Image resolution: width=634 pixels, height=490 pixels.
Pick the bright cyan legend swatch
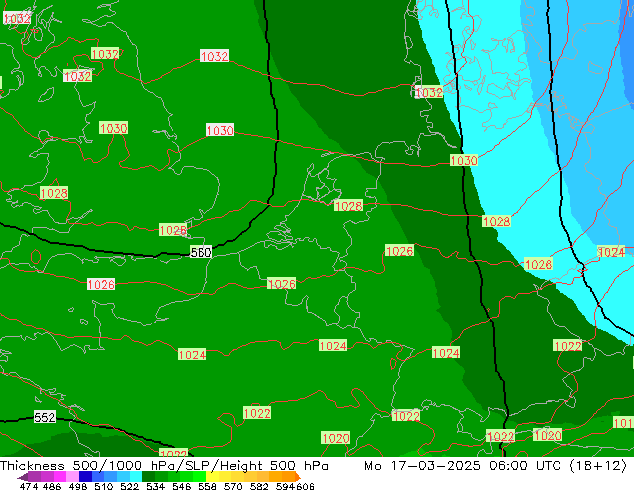coord(136,477)
